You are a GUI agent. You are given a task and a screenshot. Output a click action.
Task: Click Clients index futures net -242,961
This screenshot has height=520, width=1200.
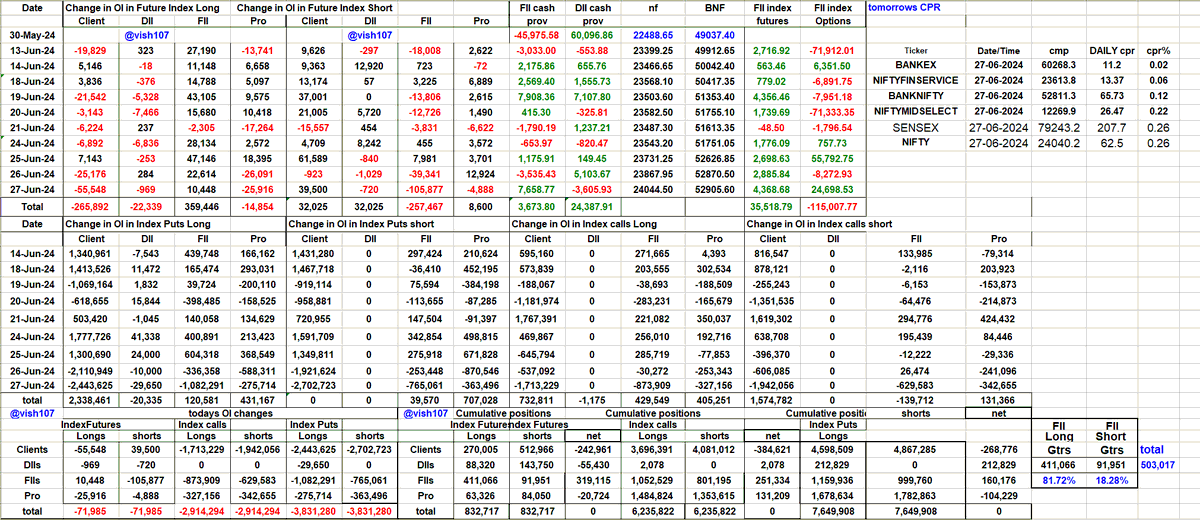[x=595, y=450]
